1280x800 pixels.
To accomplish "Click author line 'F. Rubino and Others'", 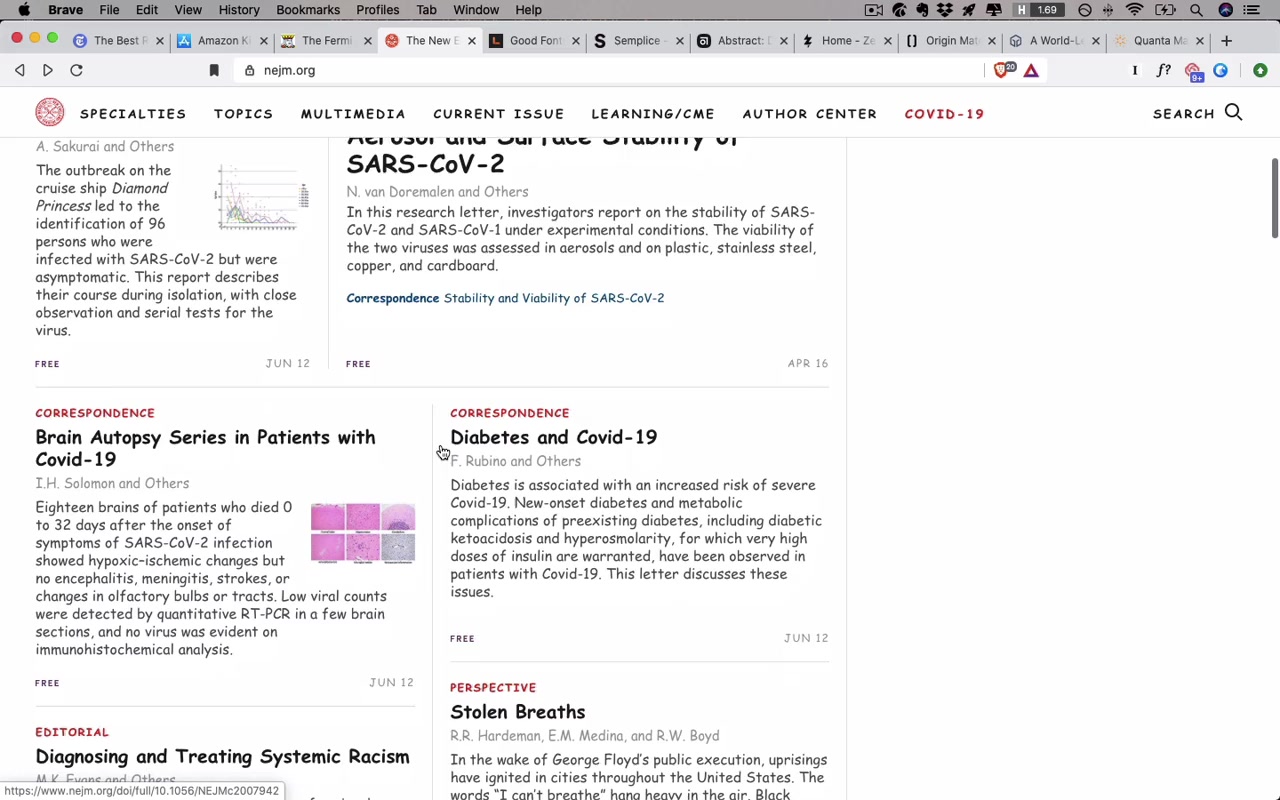I will 515,462.
